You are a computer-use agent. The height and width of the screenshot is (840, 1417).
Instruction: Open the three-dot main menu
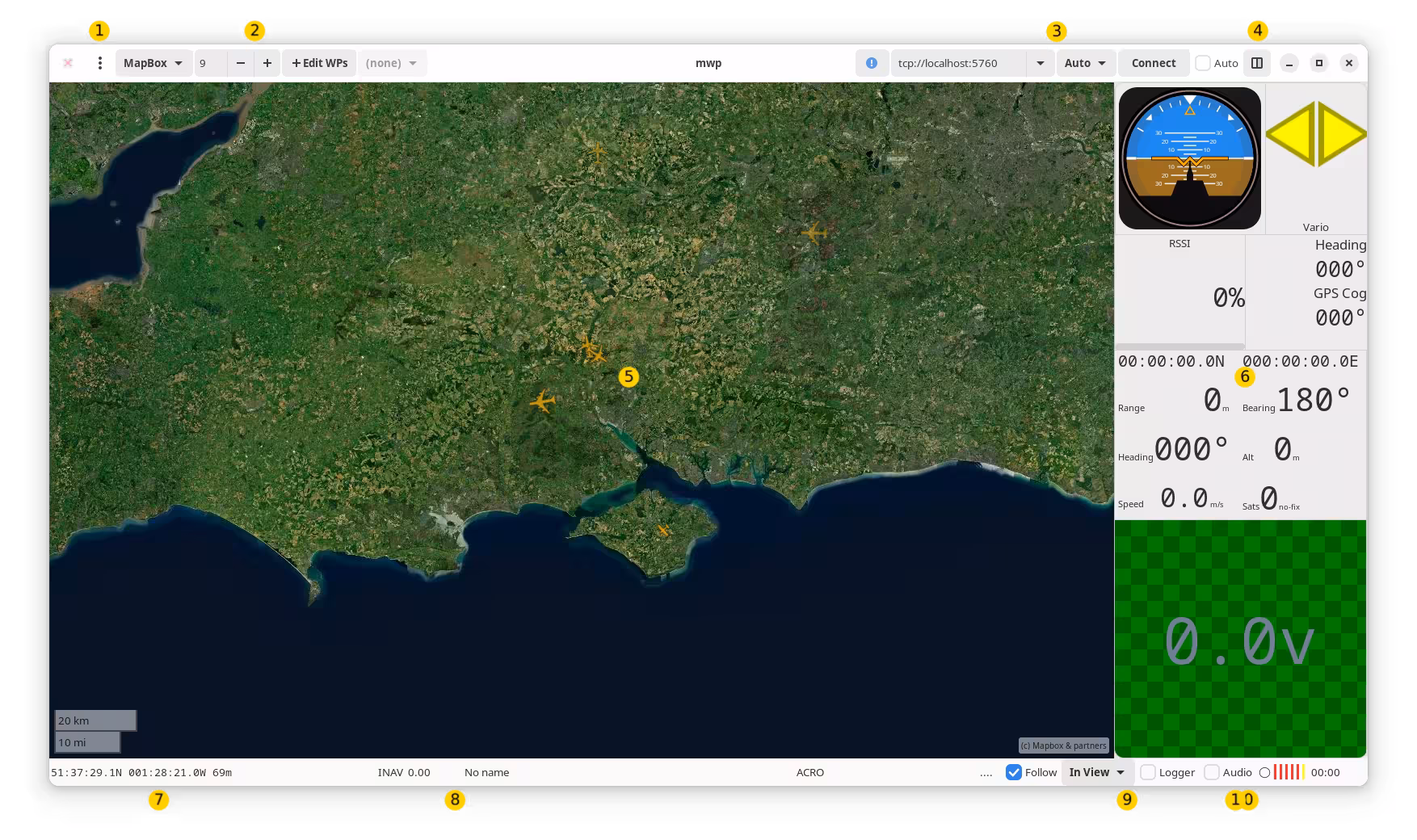tap(99, 63)
